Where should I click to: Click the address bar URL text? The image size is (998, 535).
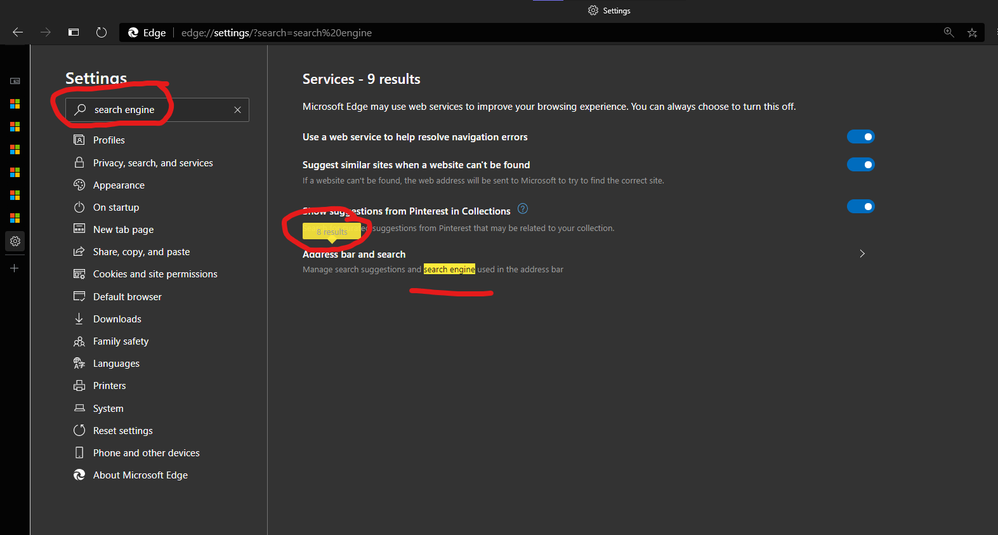click(x=276, y=32)
